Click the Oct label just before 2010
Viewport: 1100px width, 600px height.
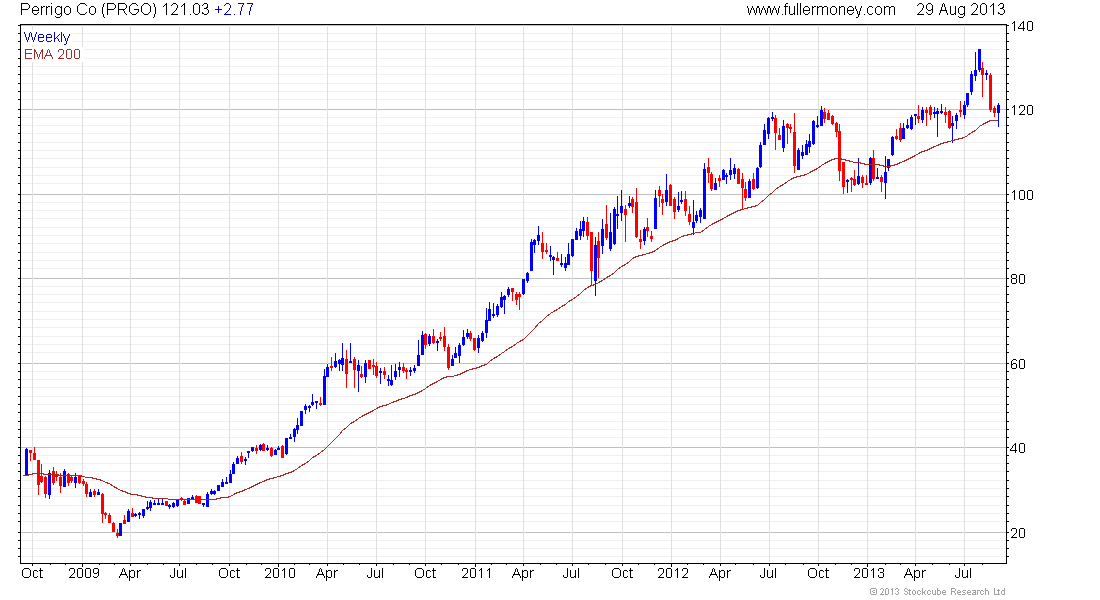coord(229,573)
